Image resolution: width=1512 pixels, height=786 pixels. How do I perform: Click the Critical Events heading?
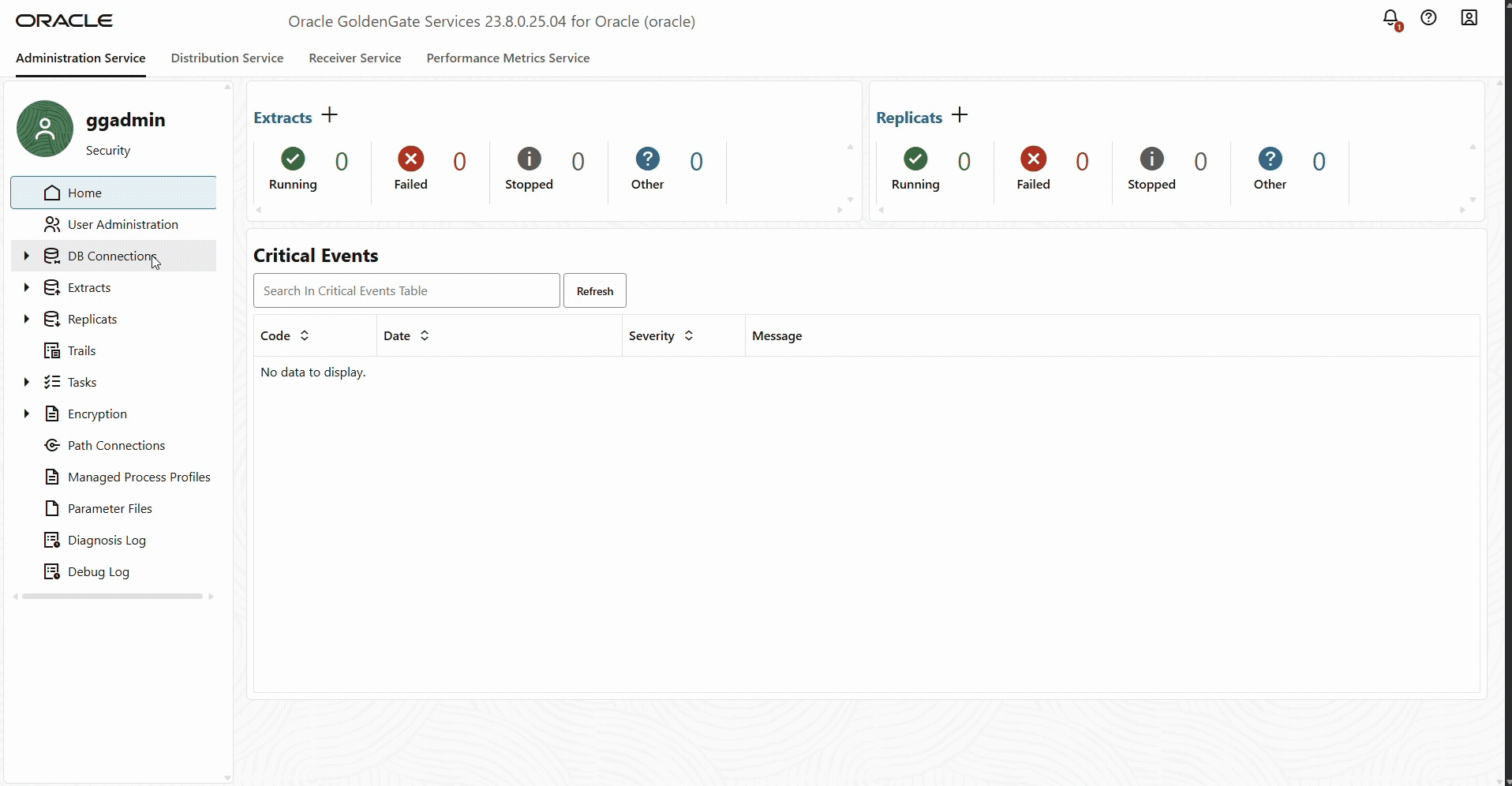[316, 256]
